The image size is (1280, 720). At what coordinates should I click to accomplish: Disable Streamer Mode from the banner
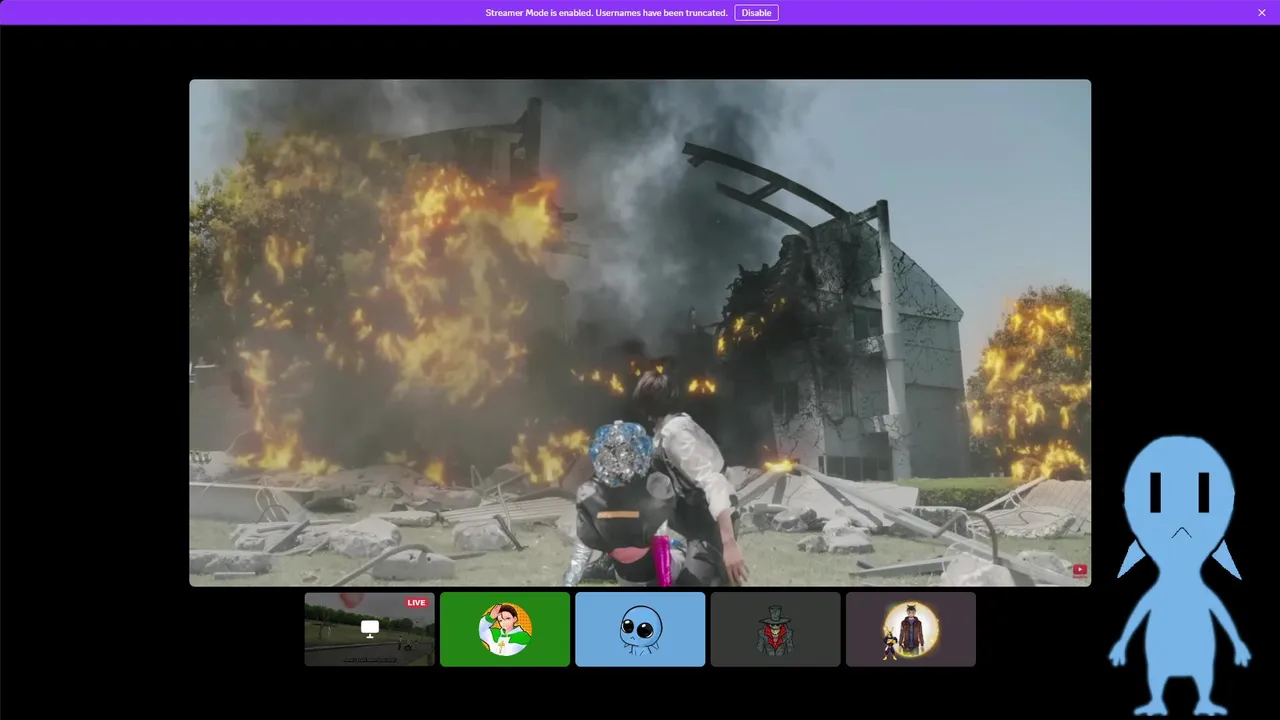pyautogui.click(x=756, y=13)
